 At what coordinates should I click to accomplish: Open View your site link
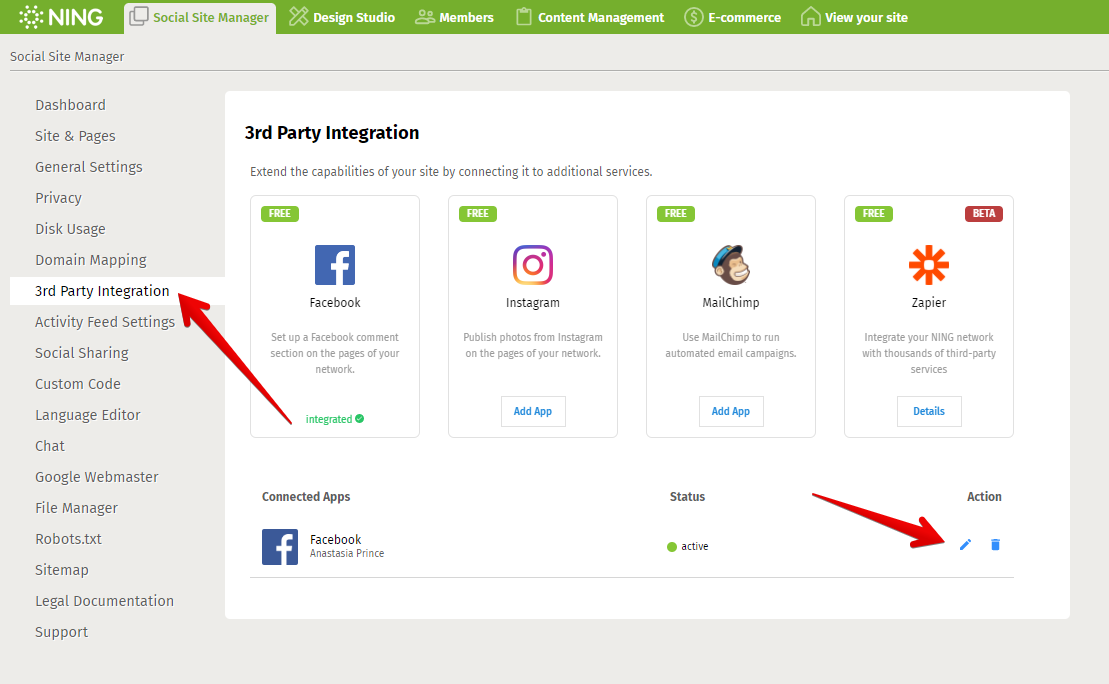point(854,17)
